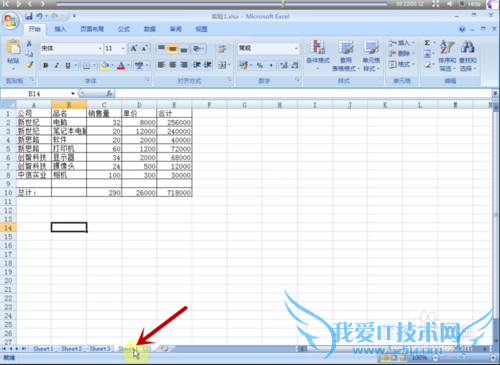Toggle the player's fullscreen icon
This screenshot has height=365, width=500.
[436, 4]
